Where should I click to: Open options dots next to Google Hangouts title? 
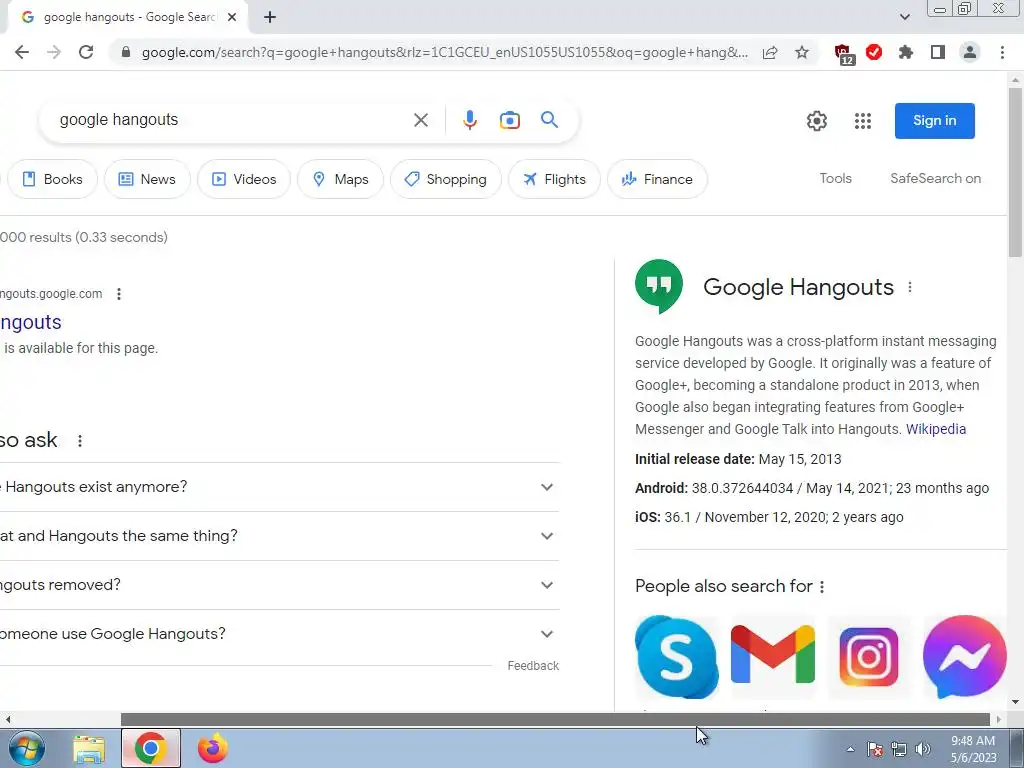[910, 287]
